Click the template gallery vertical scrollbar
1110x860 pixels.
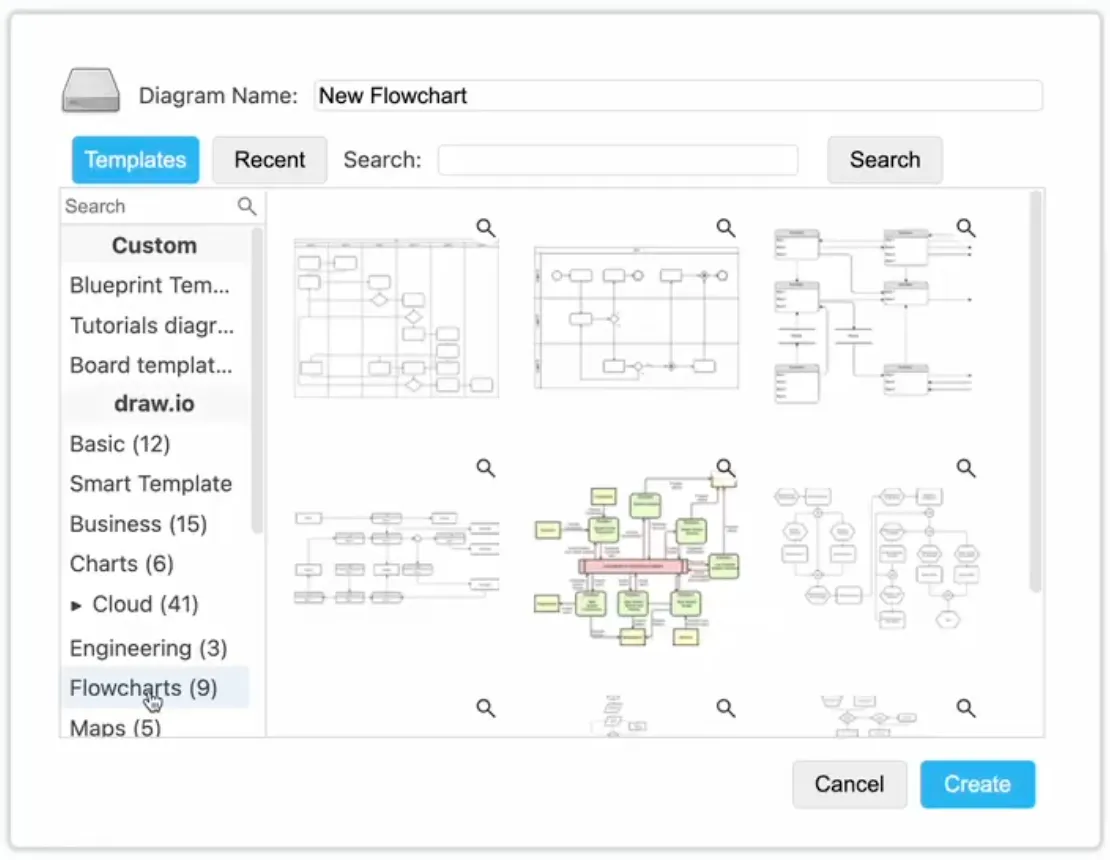pos(1035,390)
